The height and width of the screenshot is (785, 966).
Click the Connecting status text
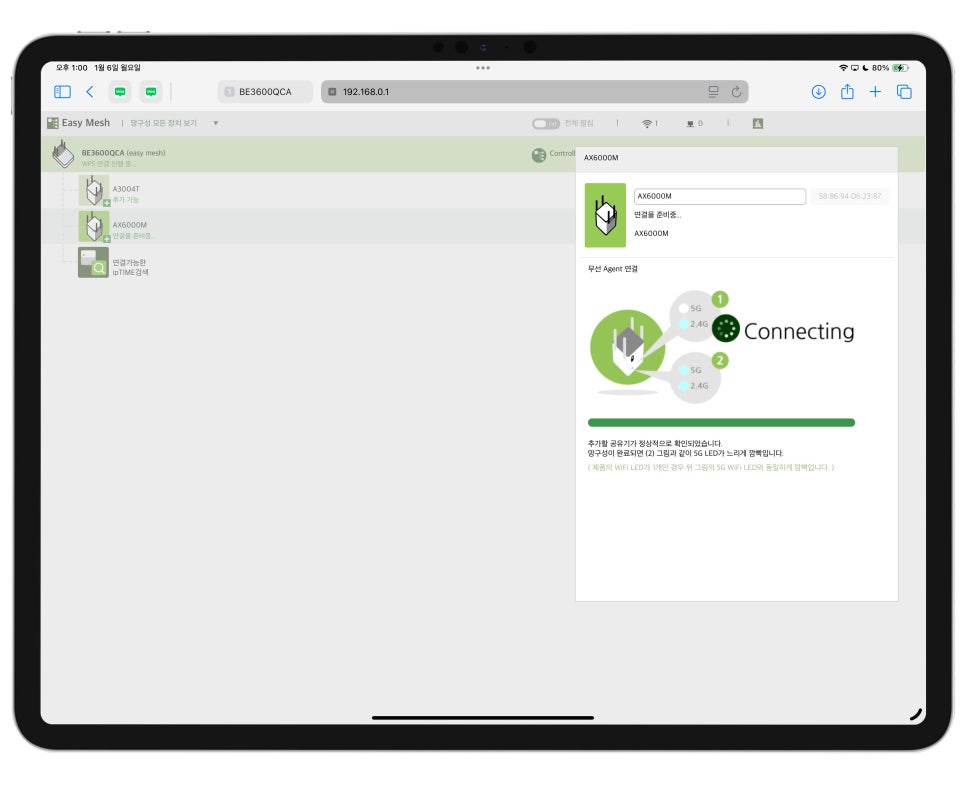point(798,331)
